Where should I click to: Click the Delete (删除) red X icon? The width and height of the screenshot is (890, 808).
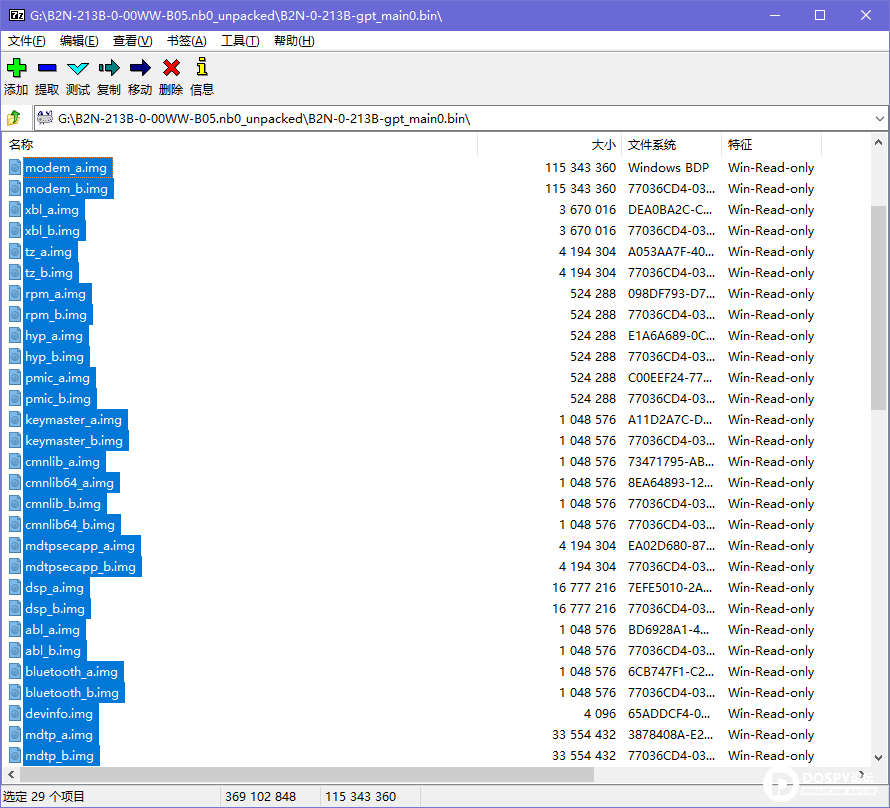(171, 68)
